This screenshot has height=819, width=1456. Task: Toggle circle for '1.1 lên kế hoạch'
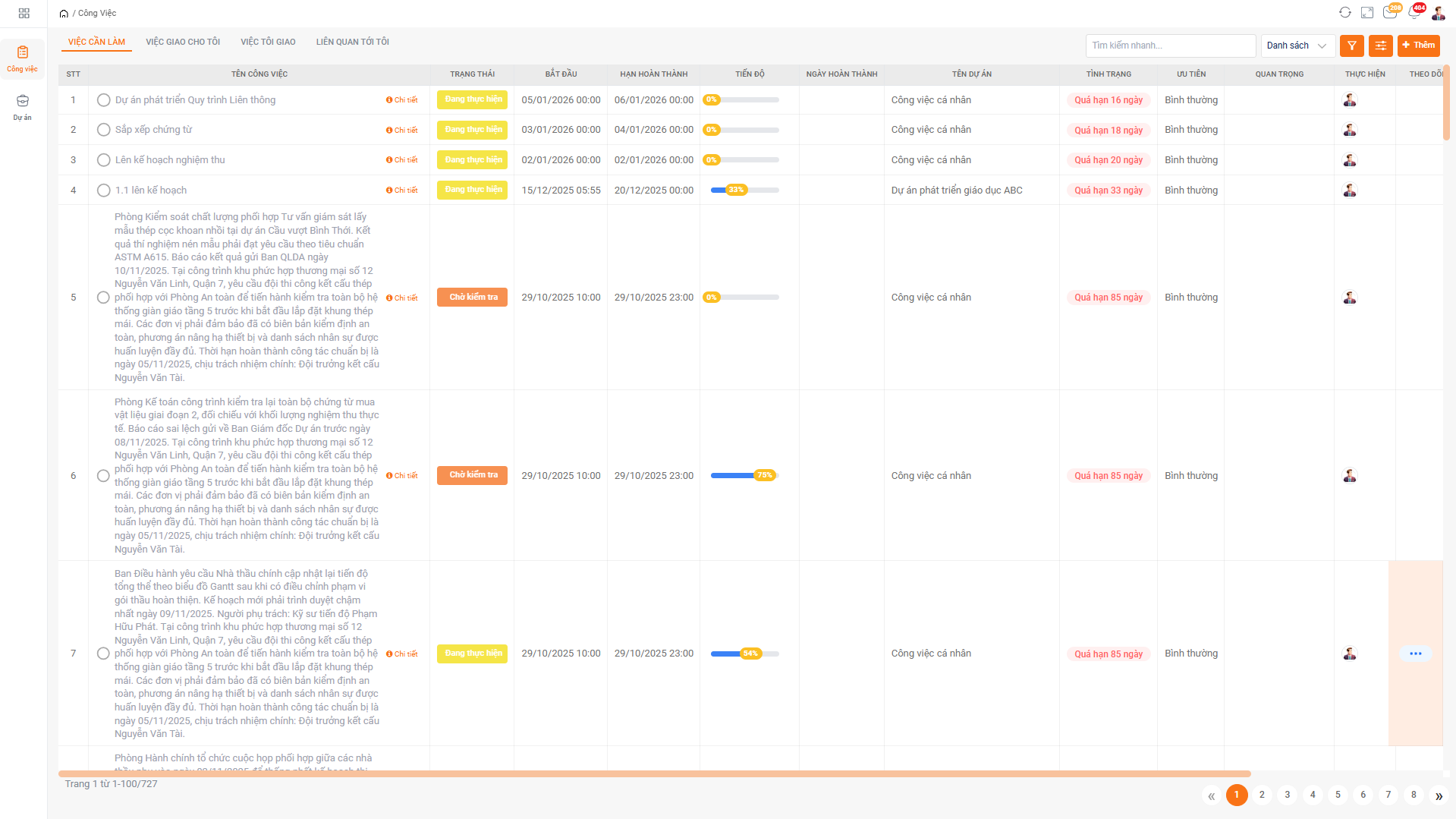104,191
